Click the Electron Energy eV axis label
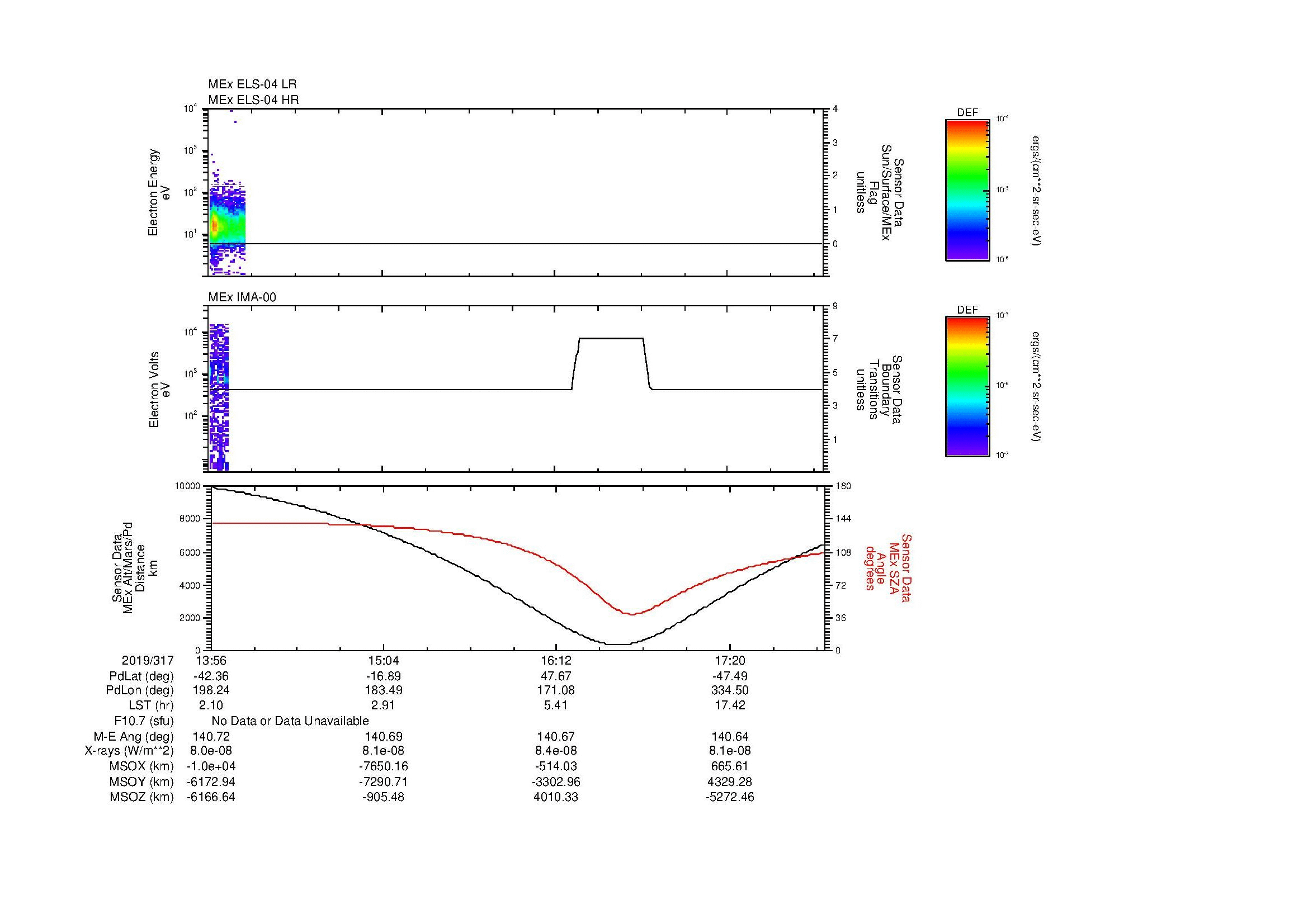This screenshot has width=1308, height=924. click(159, 192)
